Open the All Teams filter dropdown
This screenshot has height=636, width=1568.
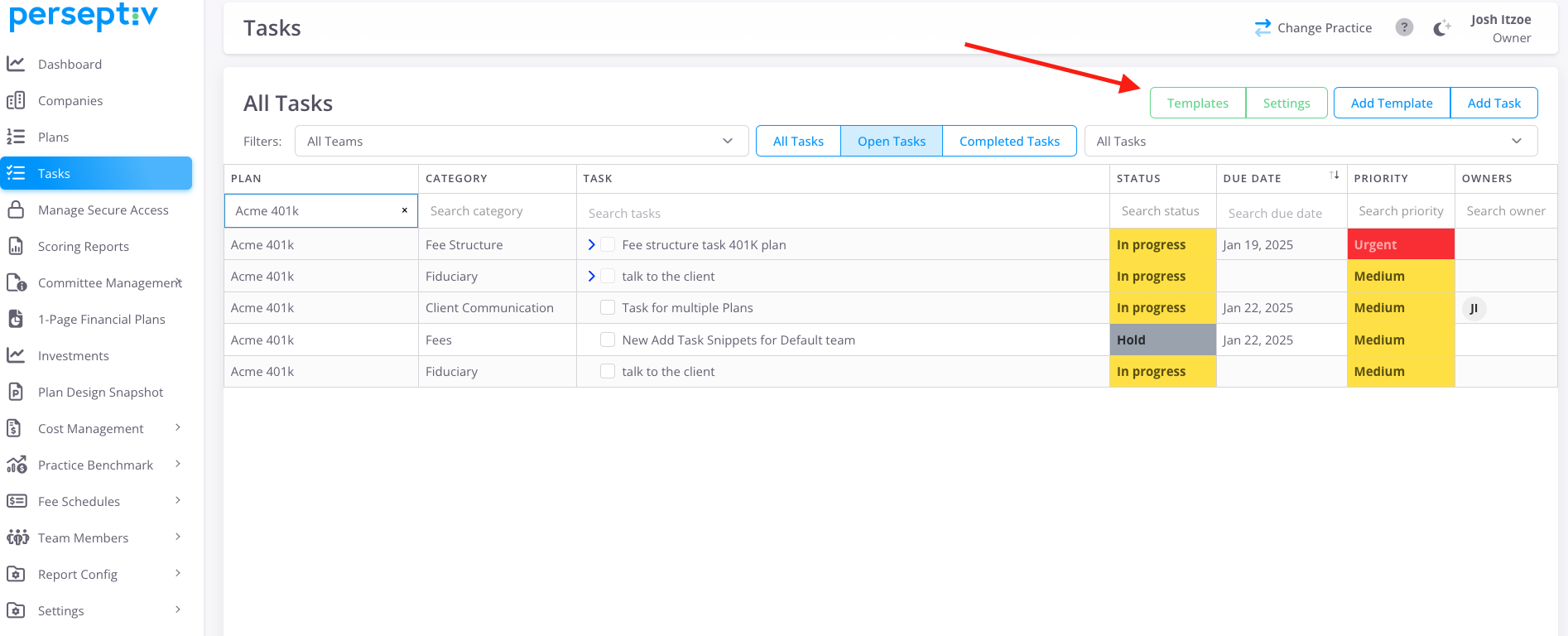[521, 141]
